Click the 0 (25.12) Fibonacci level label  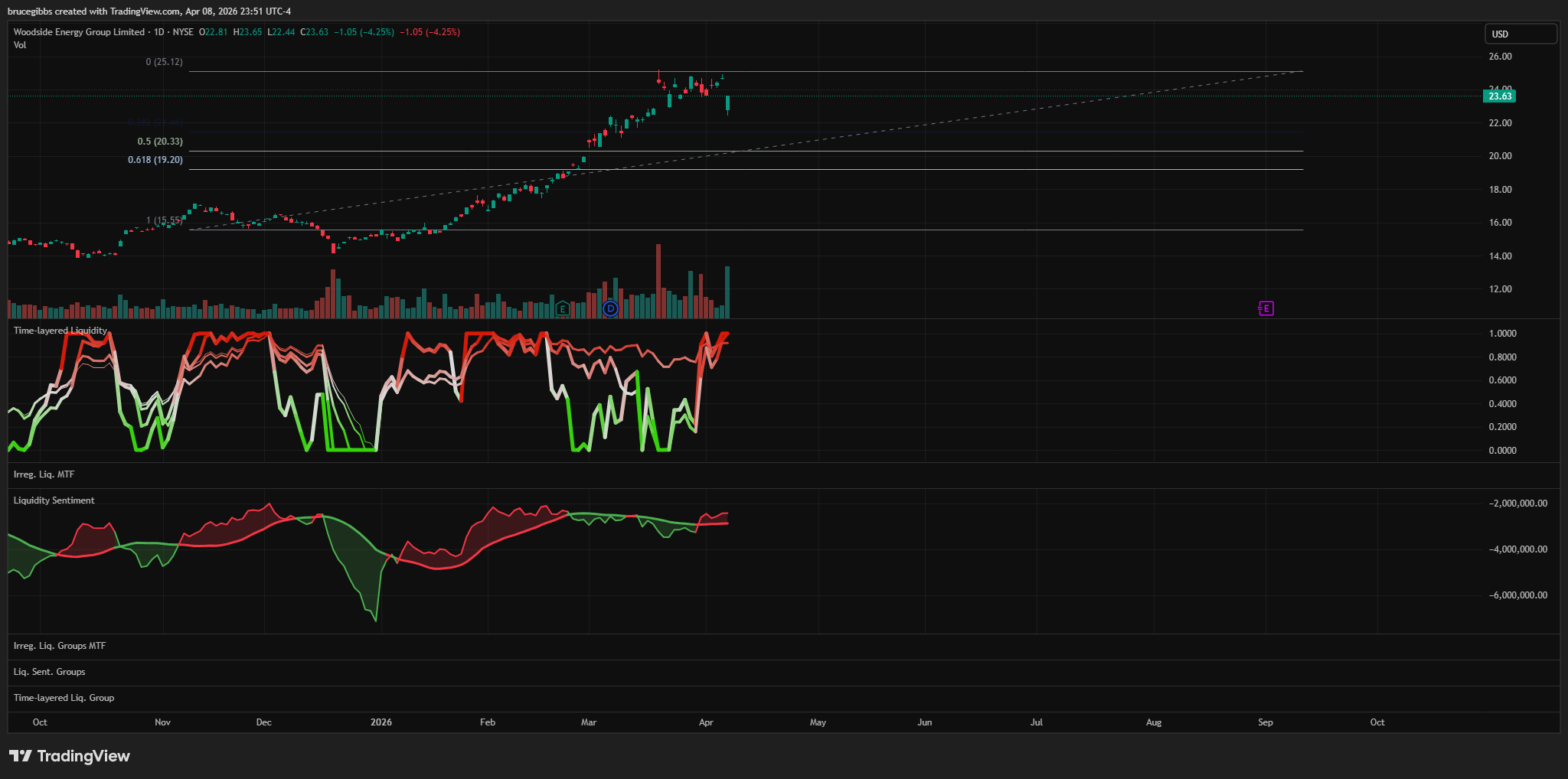pos(164,62)
